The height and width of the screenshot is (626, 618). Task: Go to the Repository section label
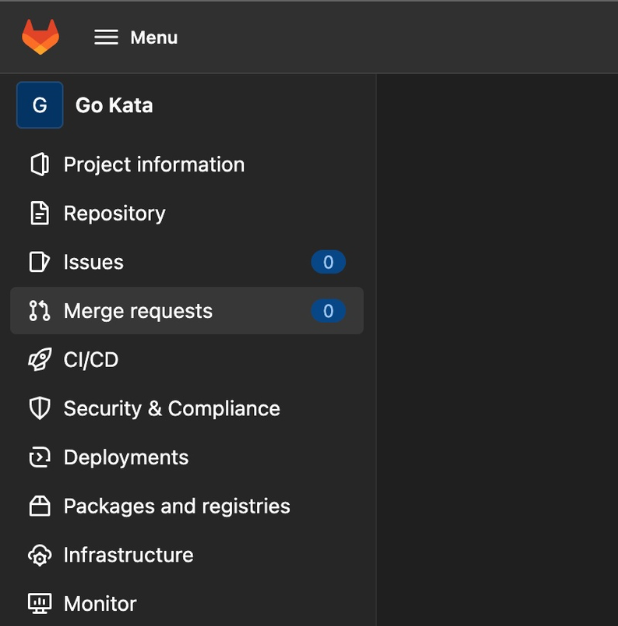coord(114,213)
